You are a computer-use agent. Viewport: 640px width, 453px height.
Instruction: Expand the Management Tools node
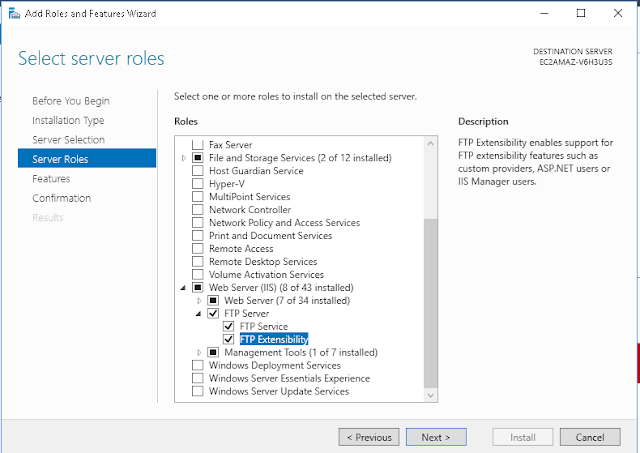tap(199, 352)
